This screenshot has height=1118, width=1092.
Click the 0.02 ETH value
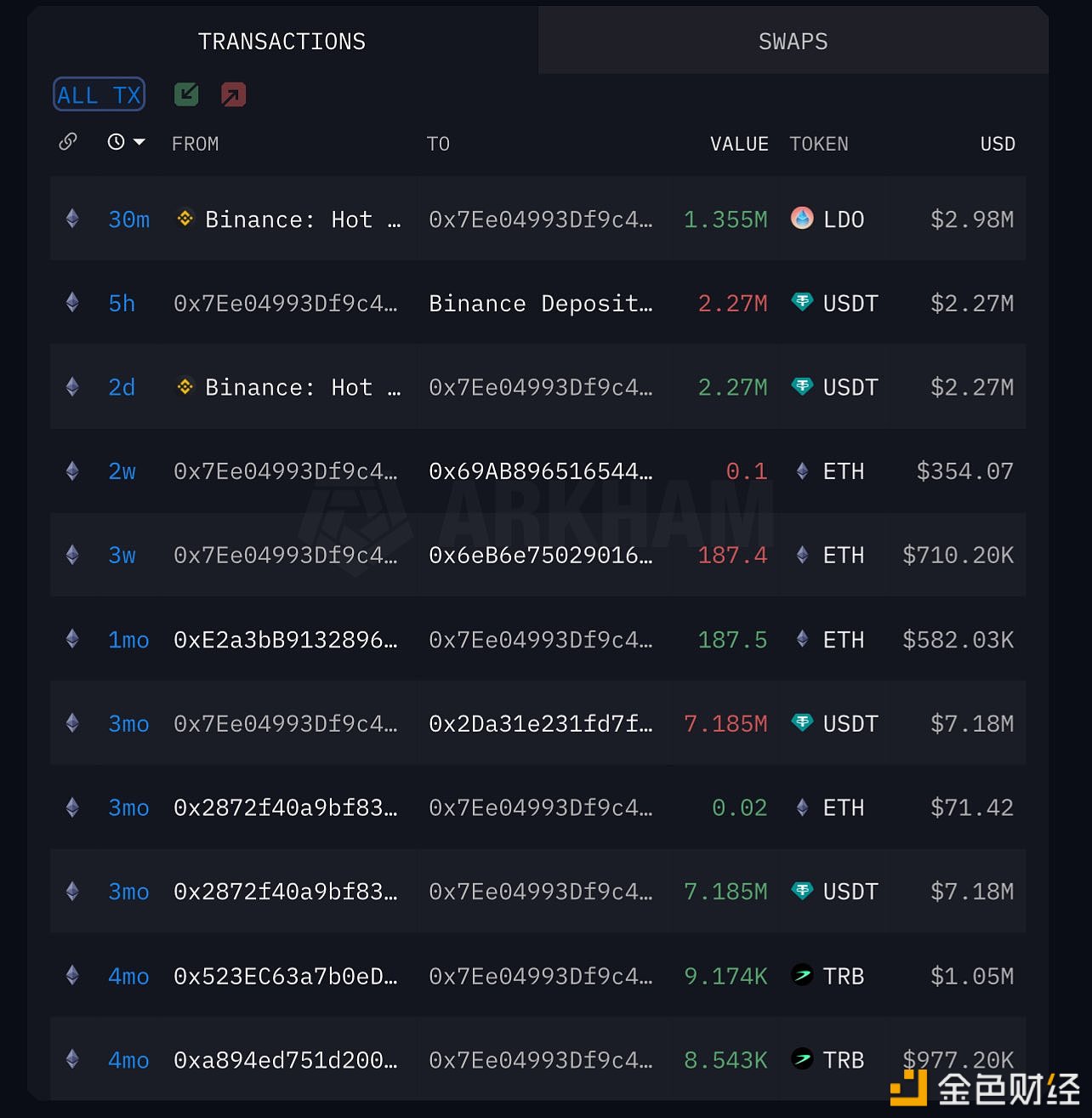[739, 807]
